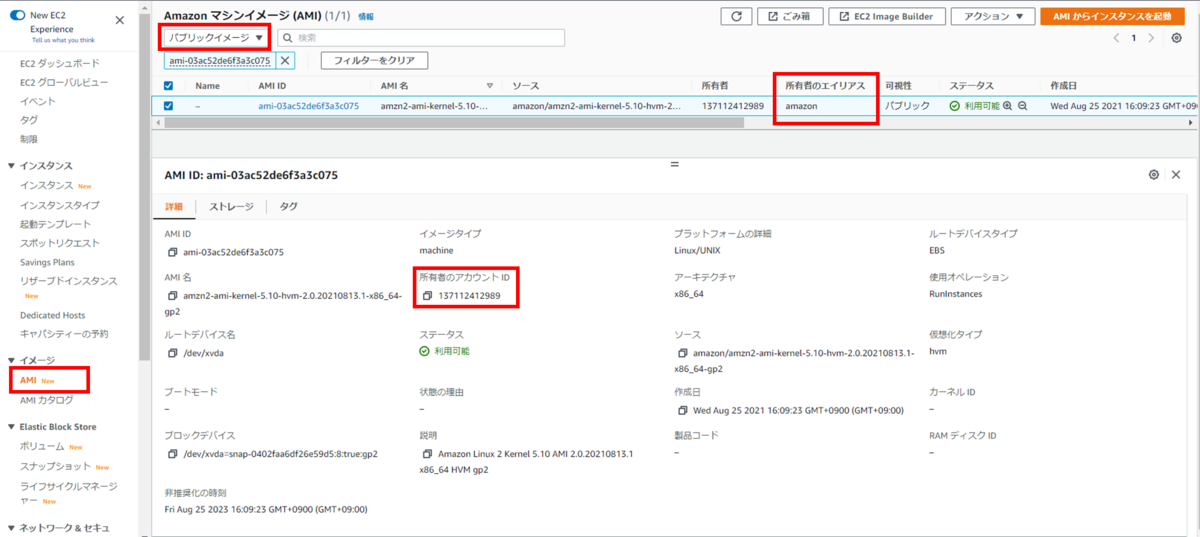Open EC2 グローバルビュー page

[x=64, y=82]
